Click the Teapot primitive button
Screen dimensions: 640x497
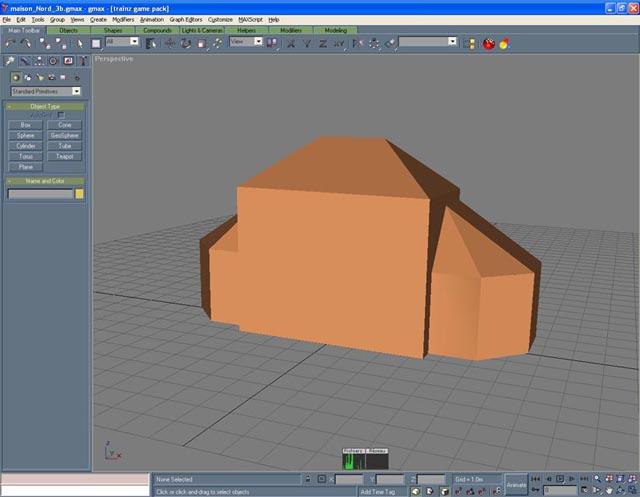(x=64, y=157)
